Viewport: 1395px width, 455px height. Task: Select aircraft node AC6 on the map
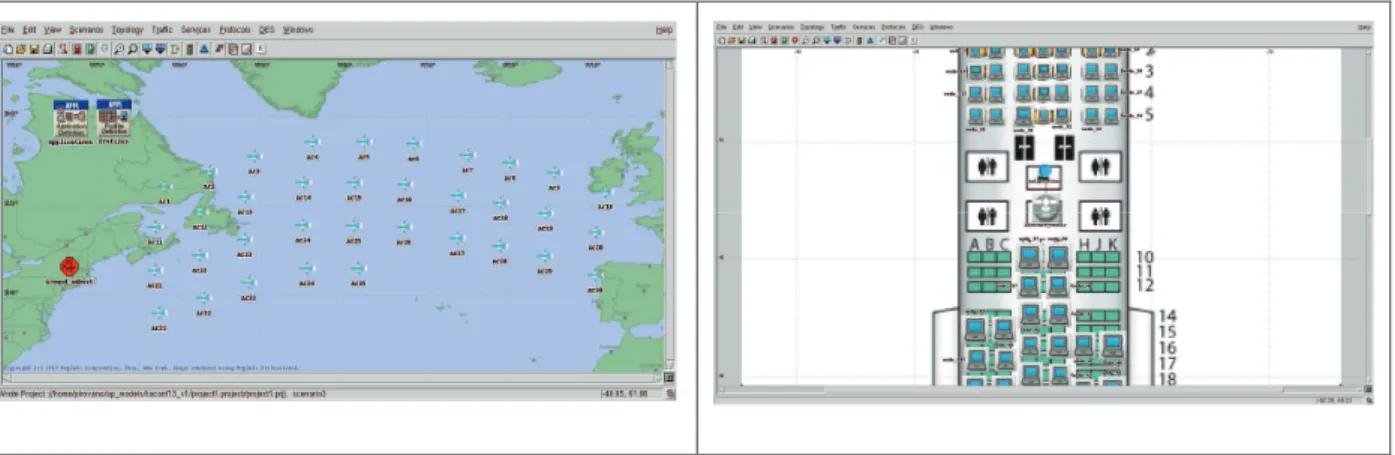pyautogui.click(x=414, y=145)
